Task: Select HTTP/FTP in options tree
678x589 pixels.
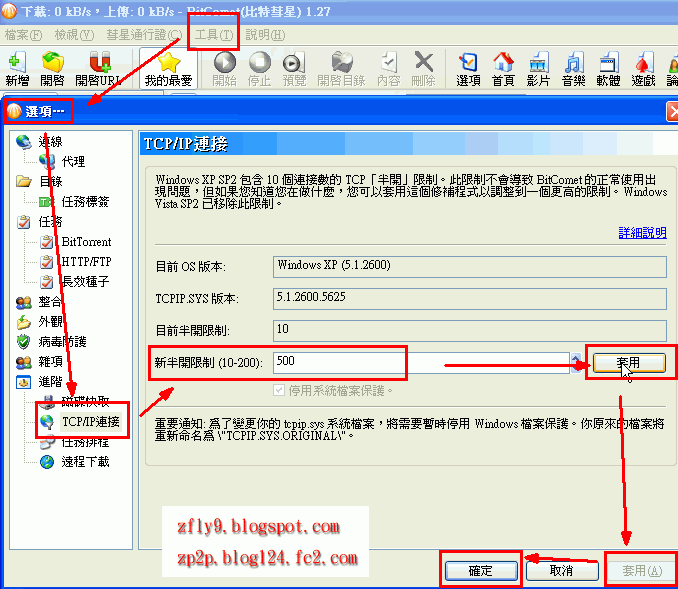Action: pyautogui.click(x=86, y=262)
